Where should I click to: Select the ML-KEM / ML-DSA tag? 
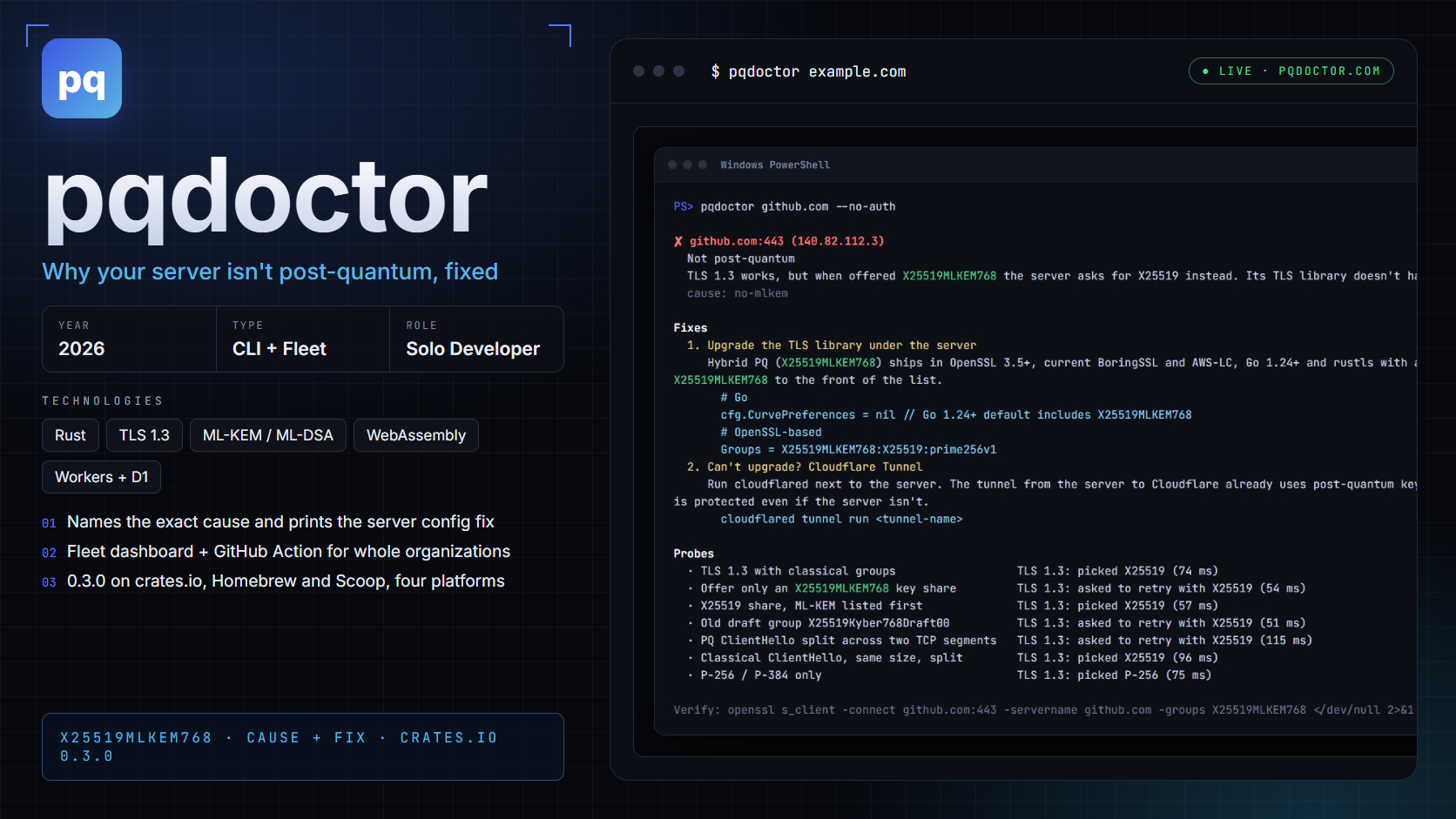[x=268, y=435]
